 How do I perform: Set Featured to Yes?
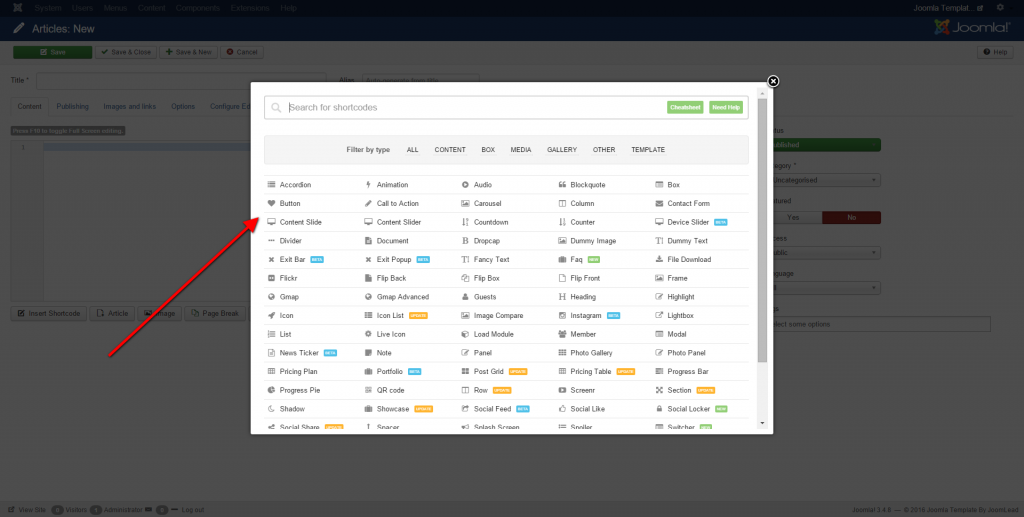tap(793, 217)
